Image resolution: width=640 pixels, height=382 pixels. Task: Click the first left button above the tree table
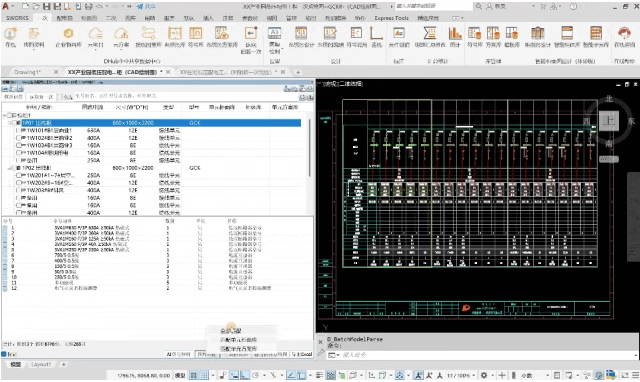pyautogui.click(x=13, y=97)
